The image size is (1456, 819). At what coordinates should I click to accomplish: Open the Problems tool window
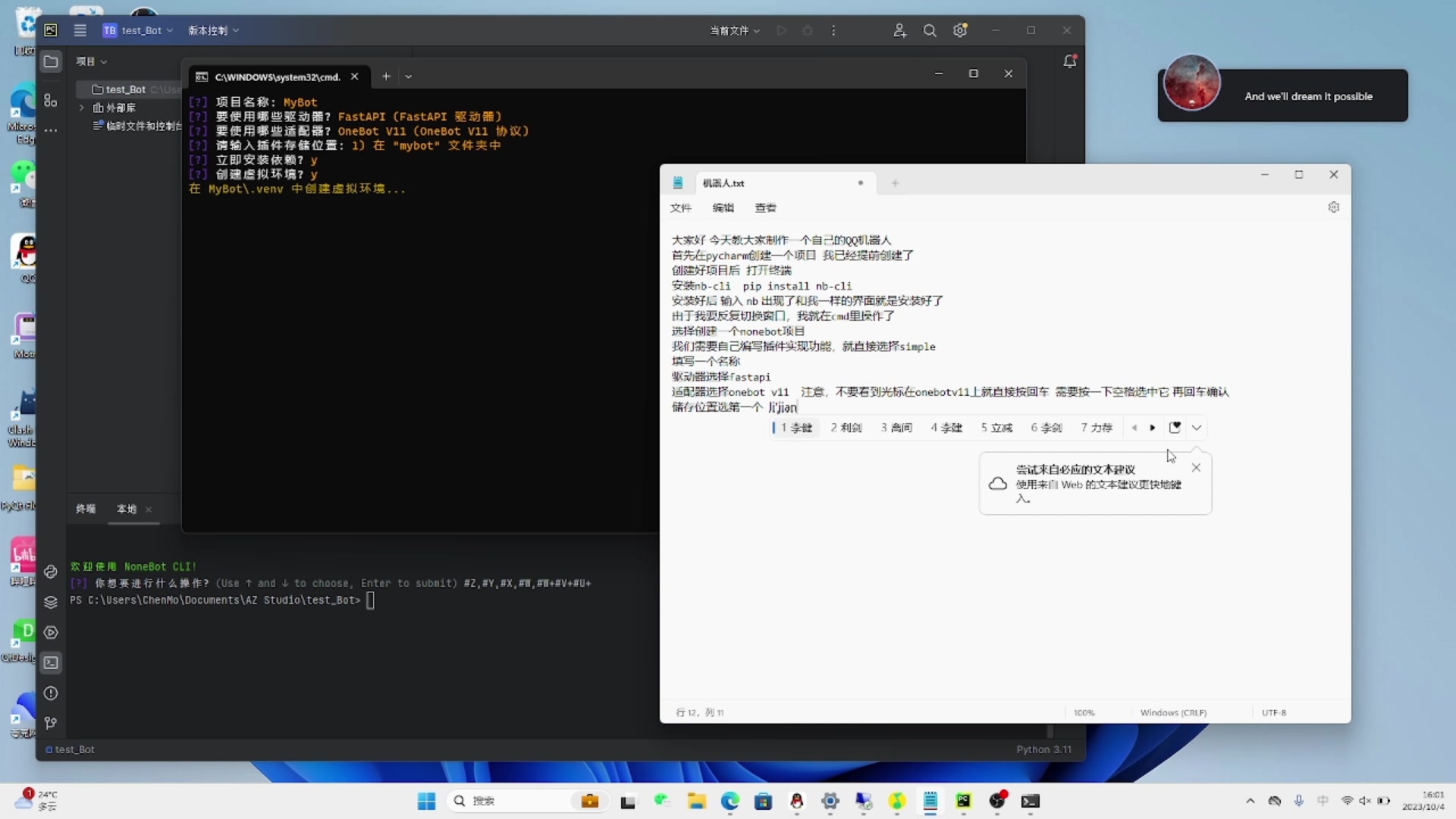(50, 693)
